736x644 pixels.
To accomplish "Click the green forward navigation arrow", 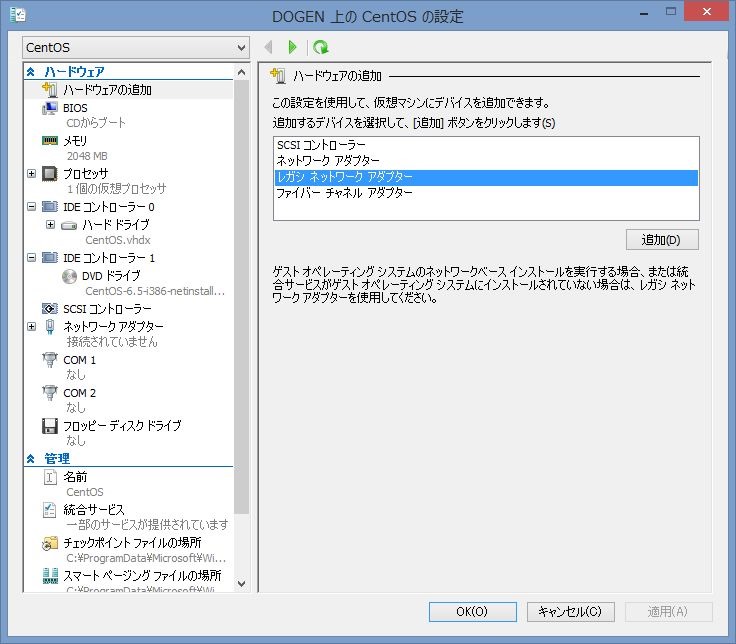I will point(292,47).
